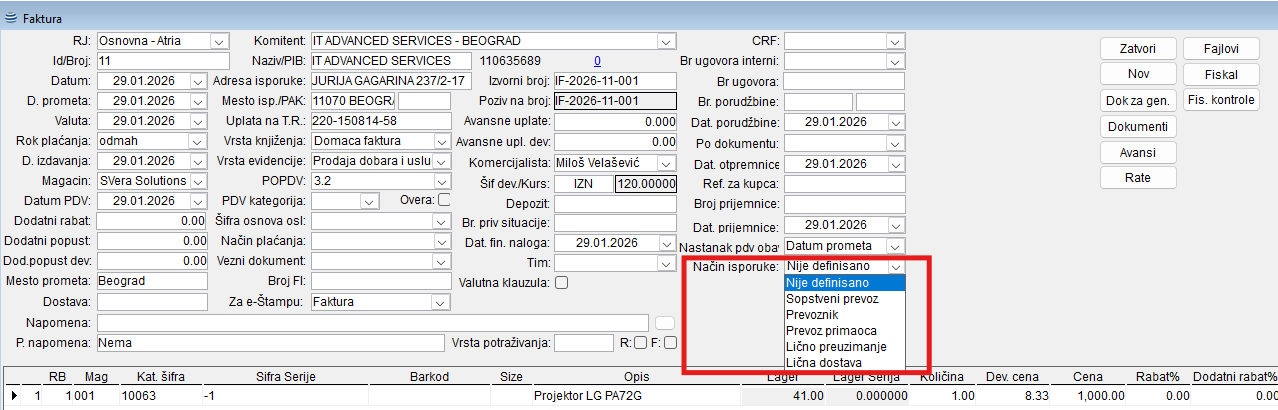
Task: Open the Datum date picker dropdown
Action: [x=196, y=81]
